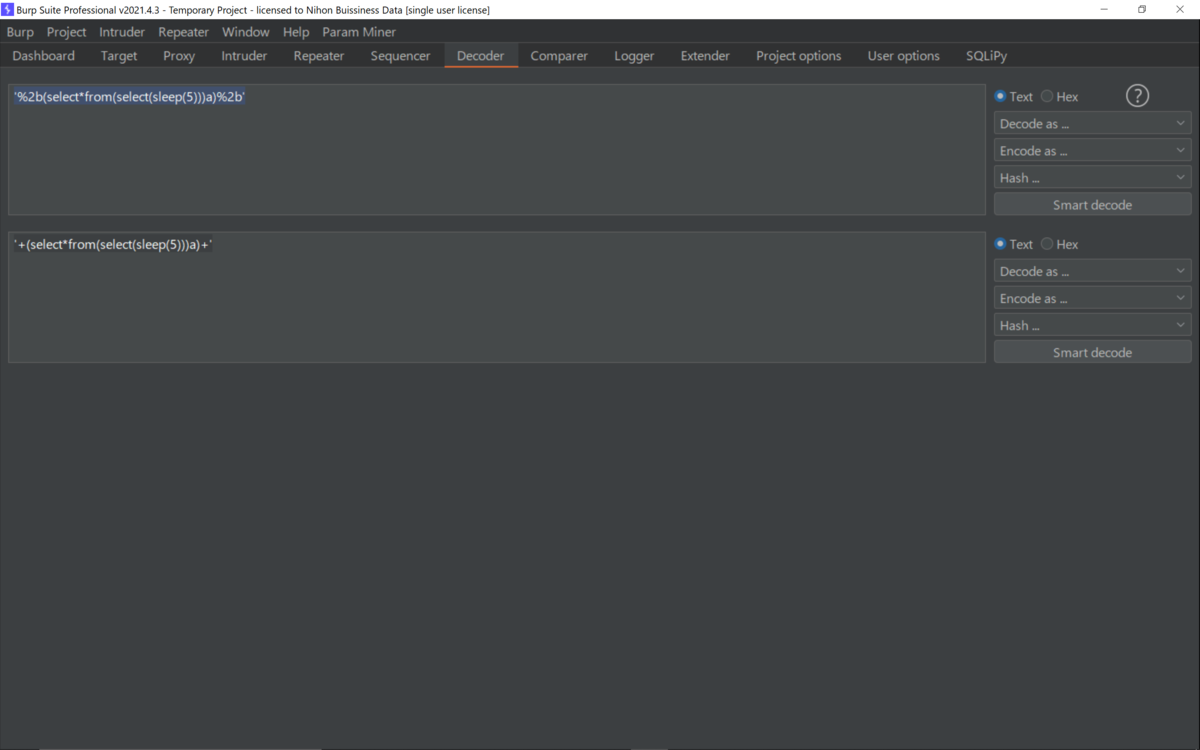Switch to the Logger tab
The width and height of the screenshot is (1200, 750).
tap(634, 56)
